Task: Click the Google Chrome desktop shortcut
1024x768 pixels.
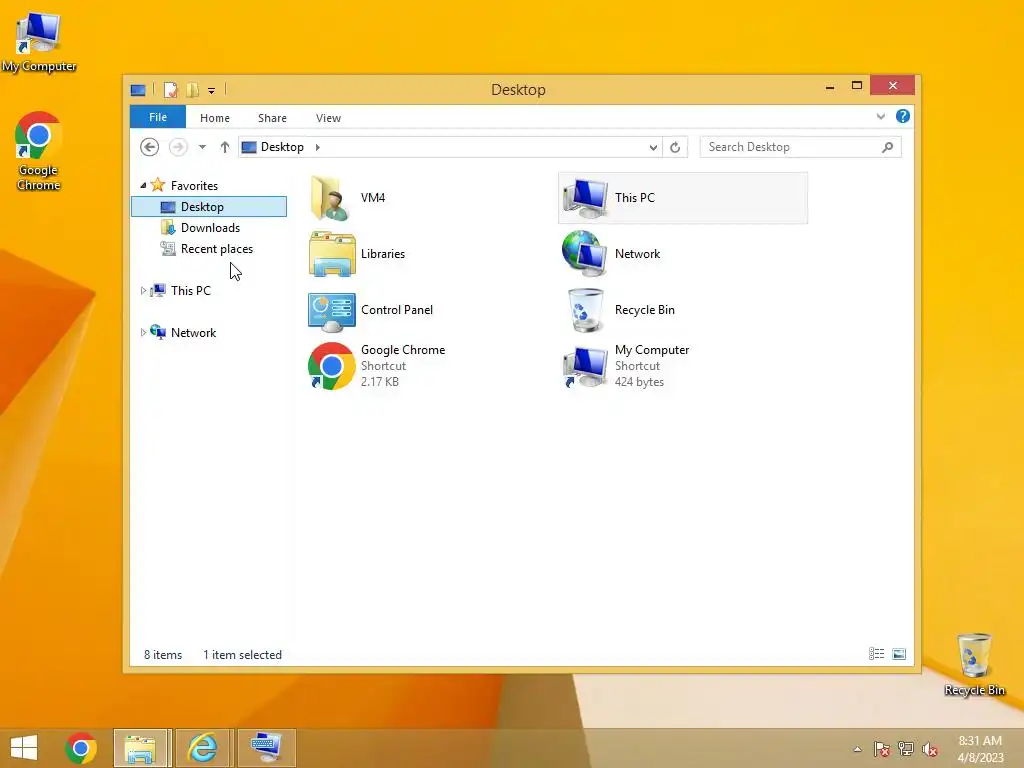Action: click(38, 152)
